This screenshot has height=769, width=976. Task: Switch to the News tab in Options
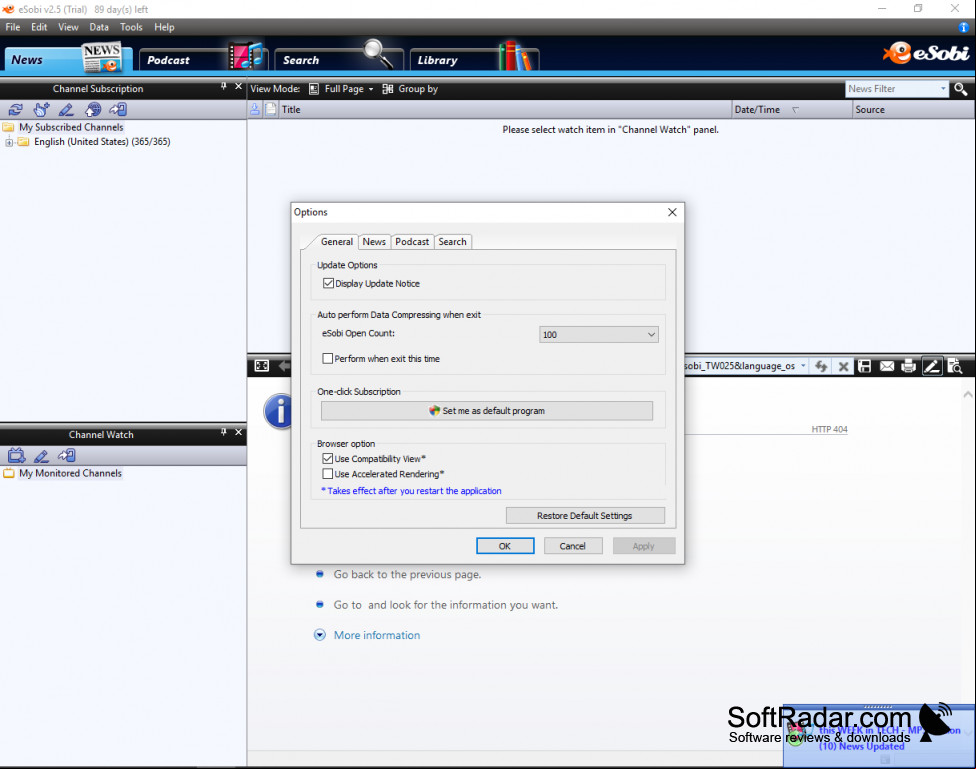click(374, 242)
